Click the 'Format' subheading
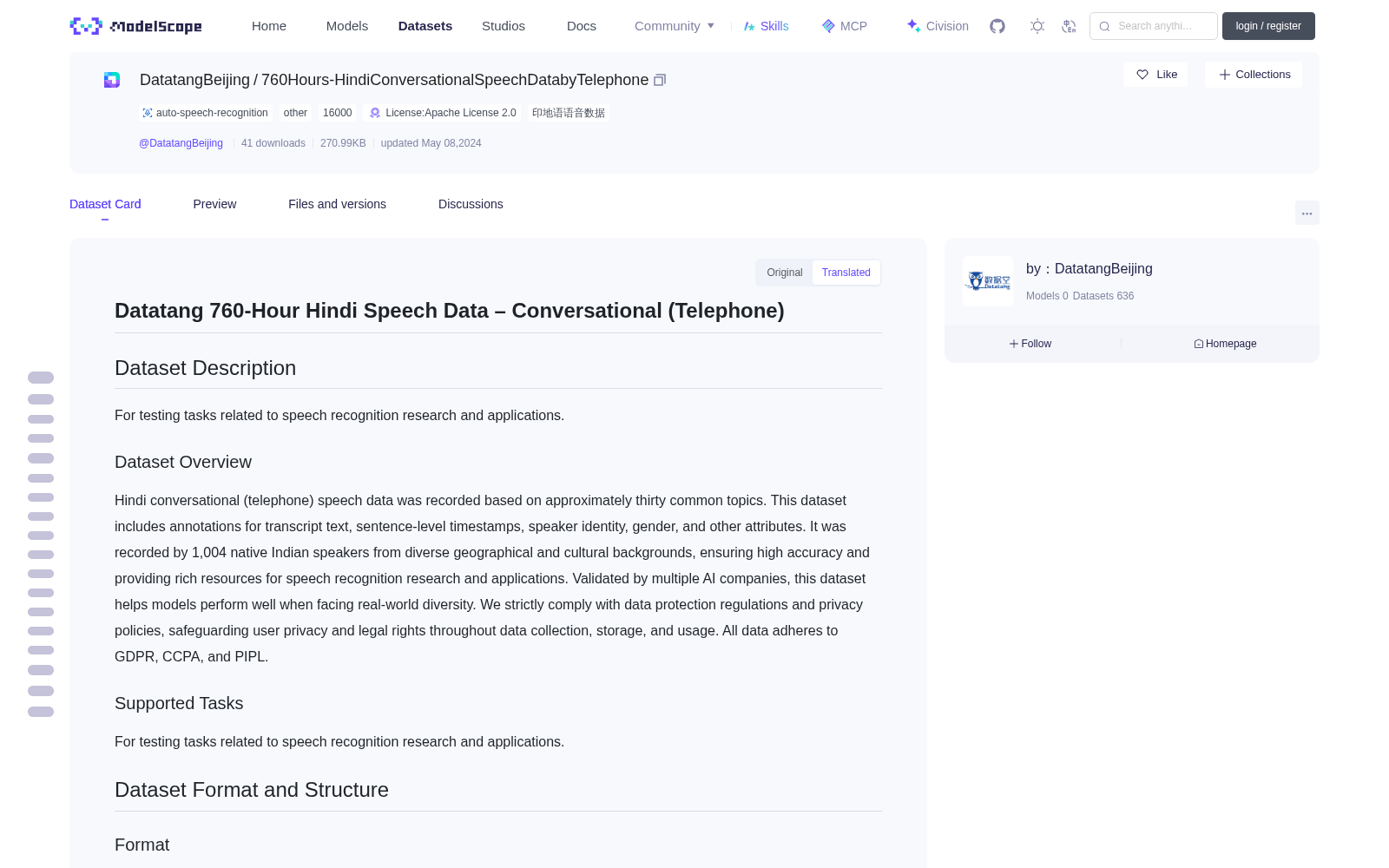The image size is (1389, 868). click(142, 845)
